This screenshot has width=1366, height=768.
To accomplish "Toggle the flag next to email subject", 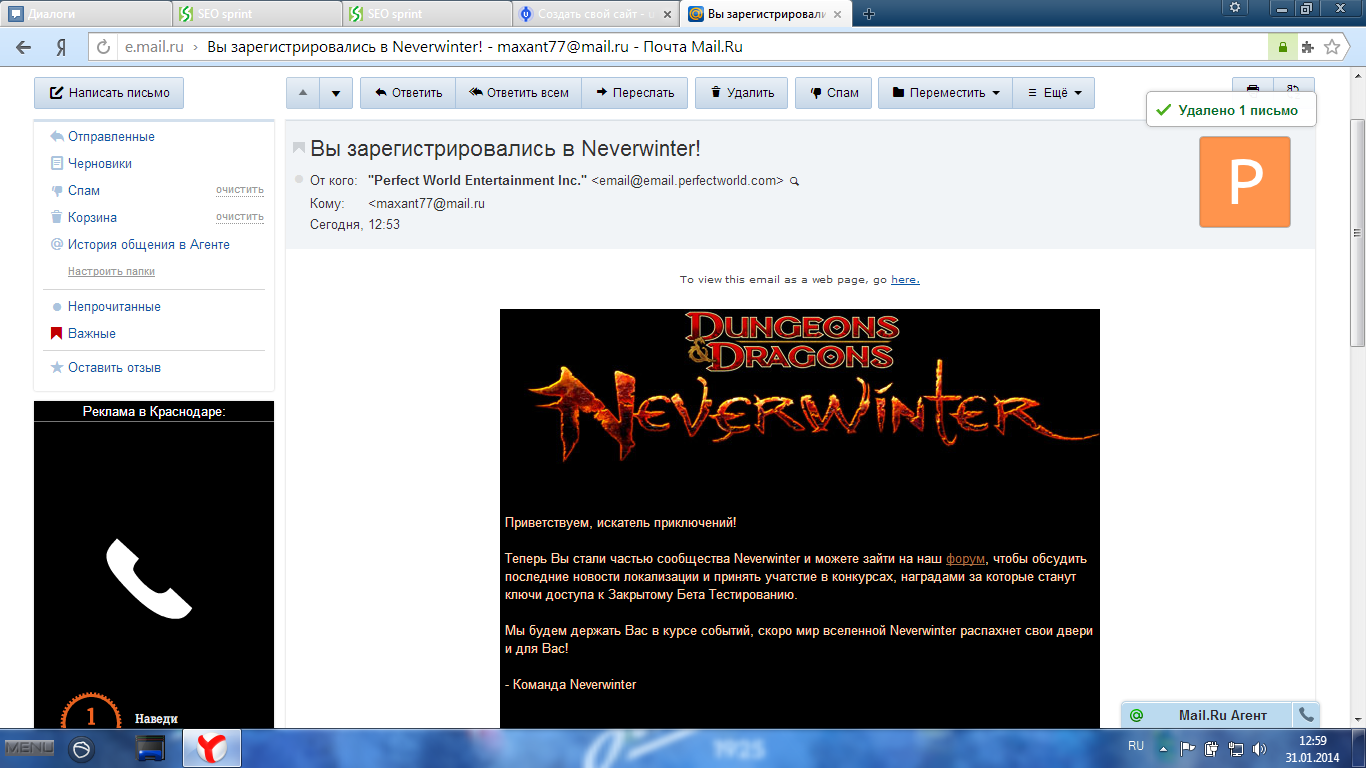I will pos(298,148).
